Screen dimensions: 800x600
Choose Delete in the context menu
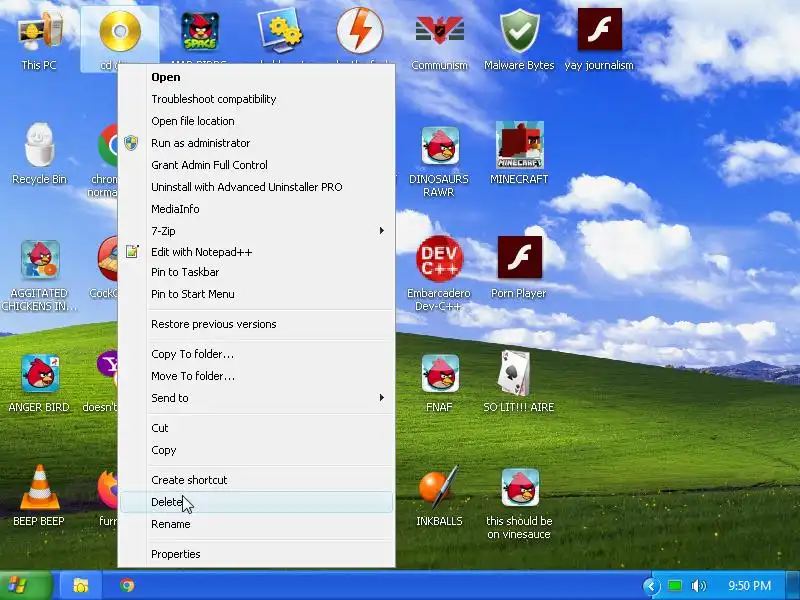257,502
